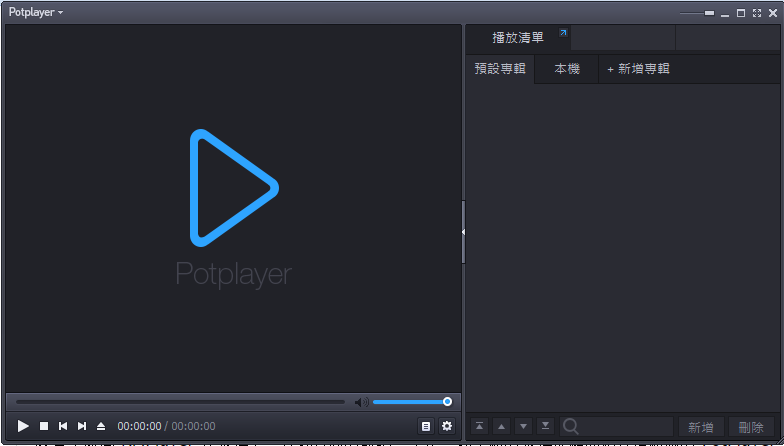Click the playlist search magnifier icon
The width and height of the screenshot is (784, 446).
pos(570,426)
